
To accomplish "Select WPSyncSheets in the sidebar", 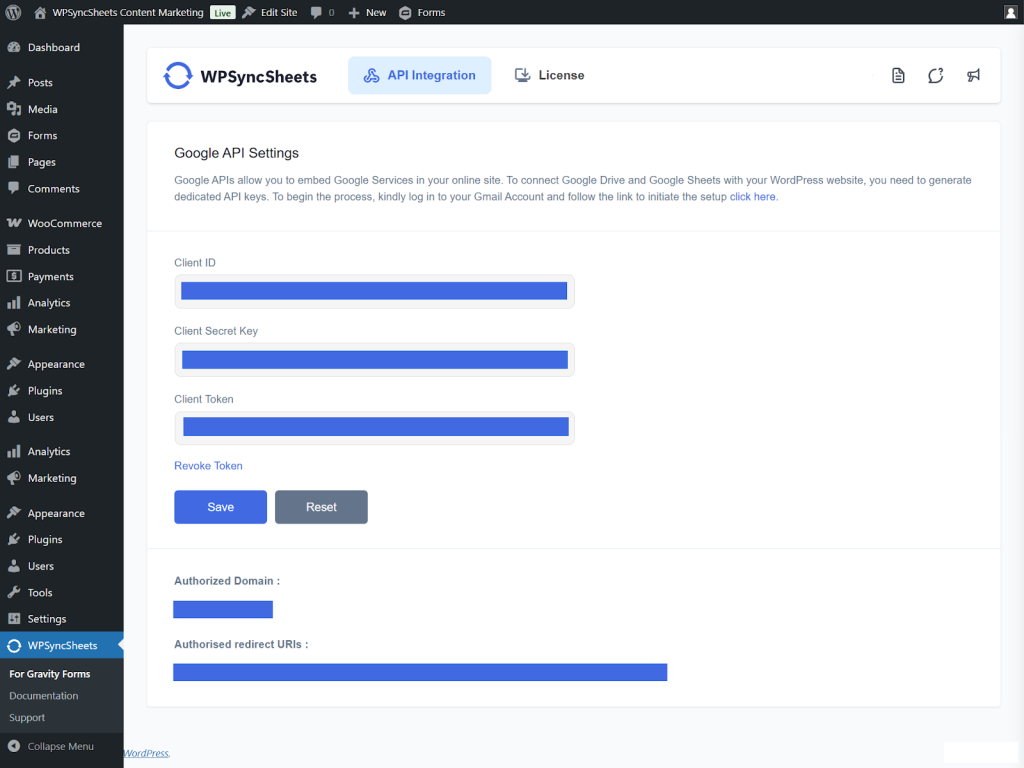I will pos(61,645).
